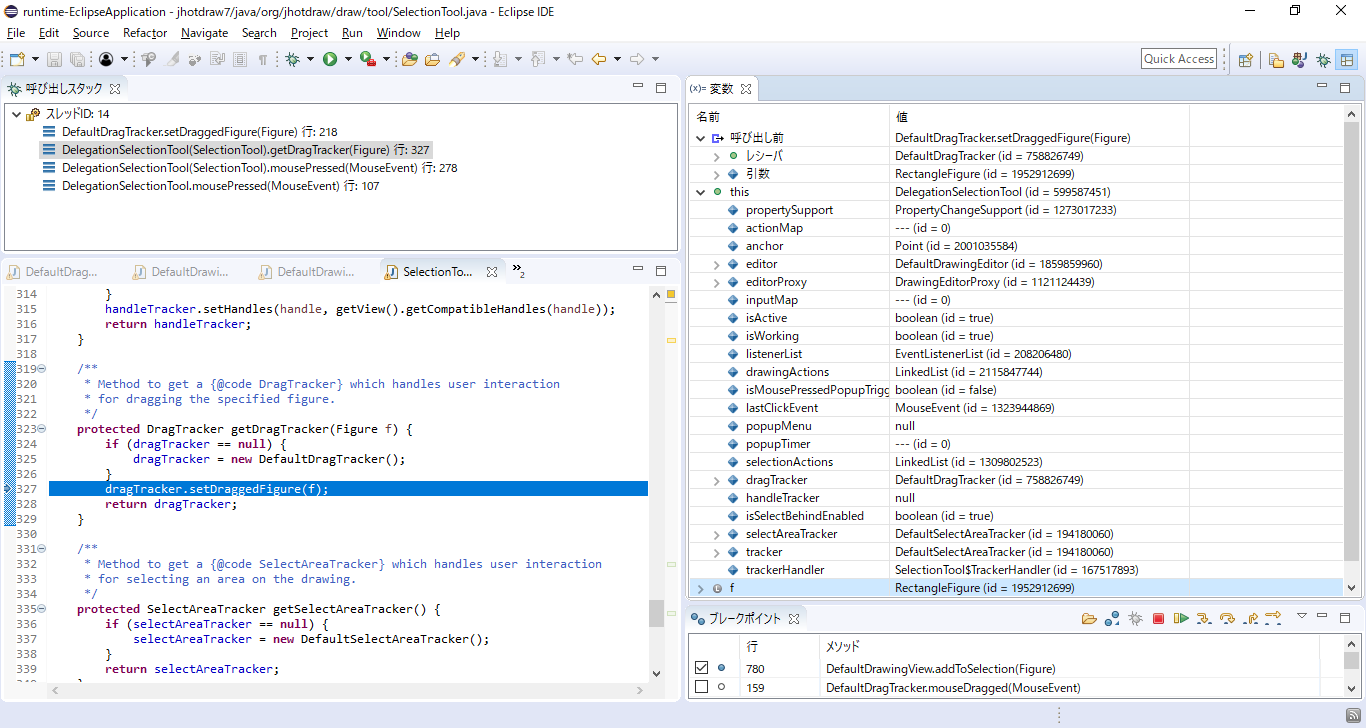Show the hidden editor tabs list
This screenshot has height=728, width=1366.
click(518, 271)
